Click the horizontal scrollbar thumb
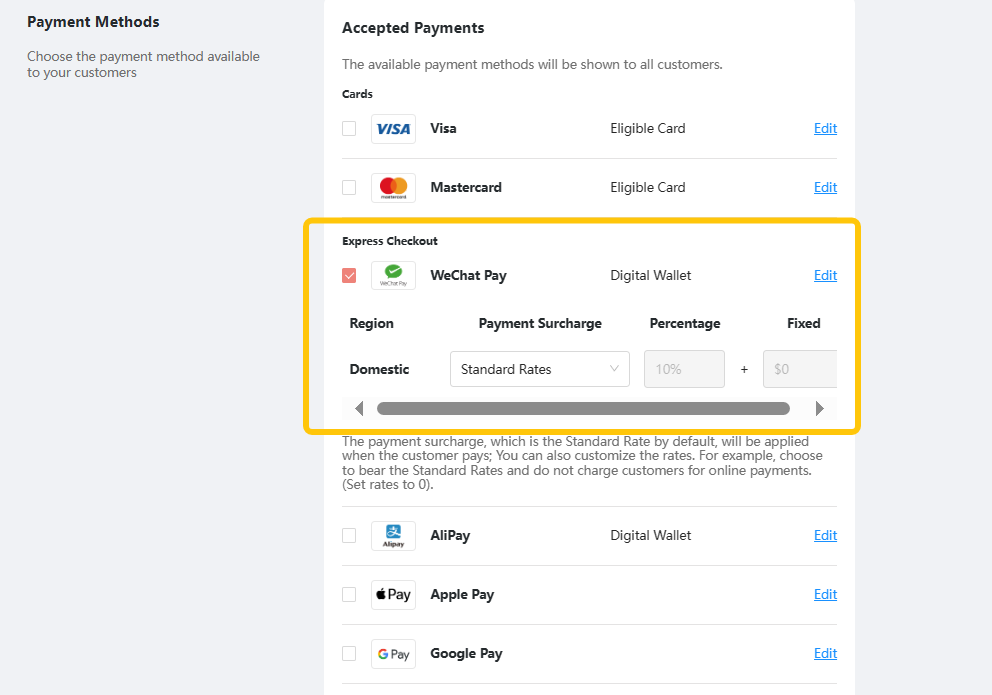 (583, 409)
